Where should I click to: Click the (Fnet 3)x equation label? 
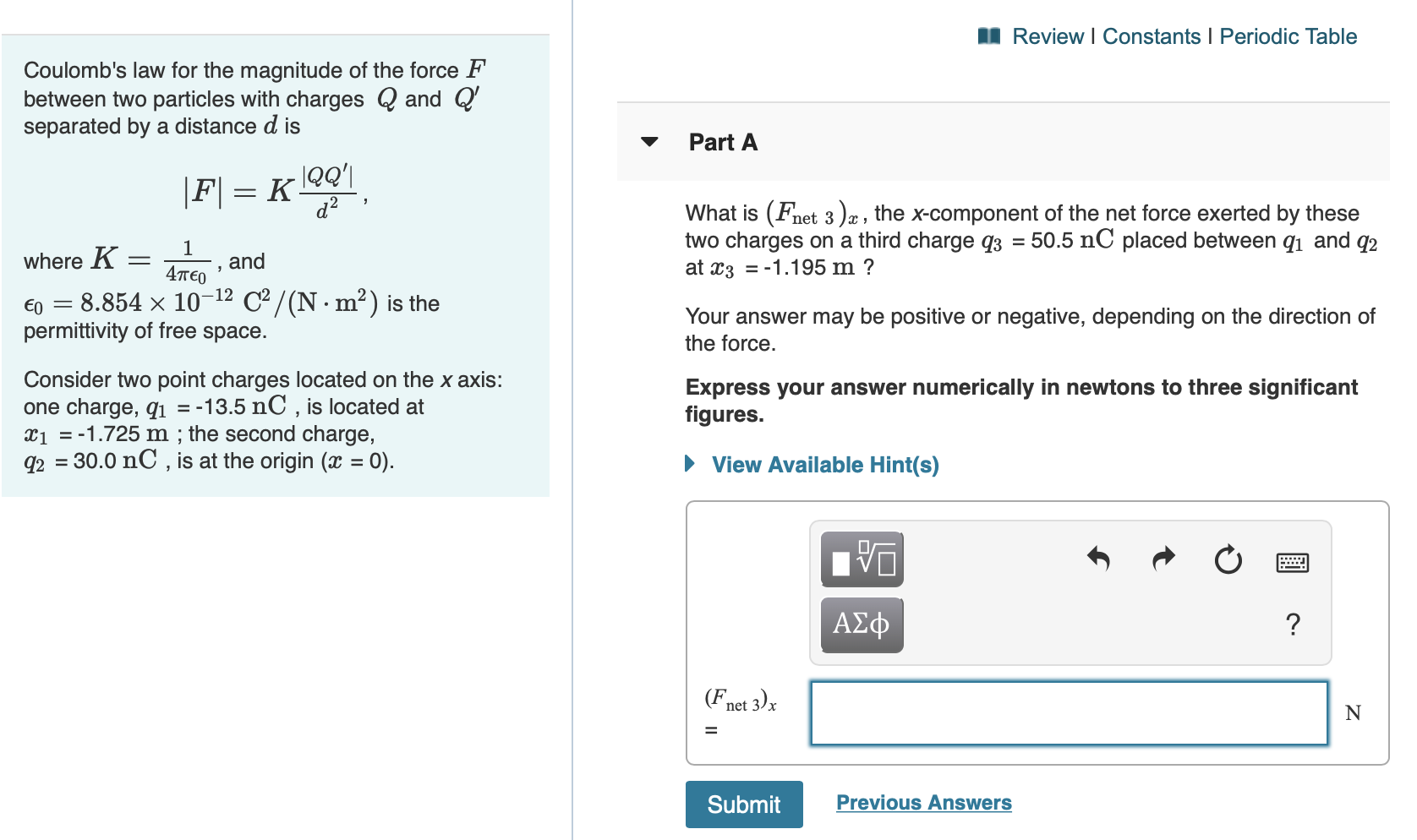point(739,699)
